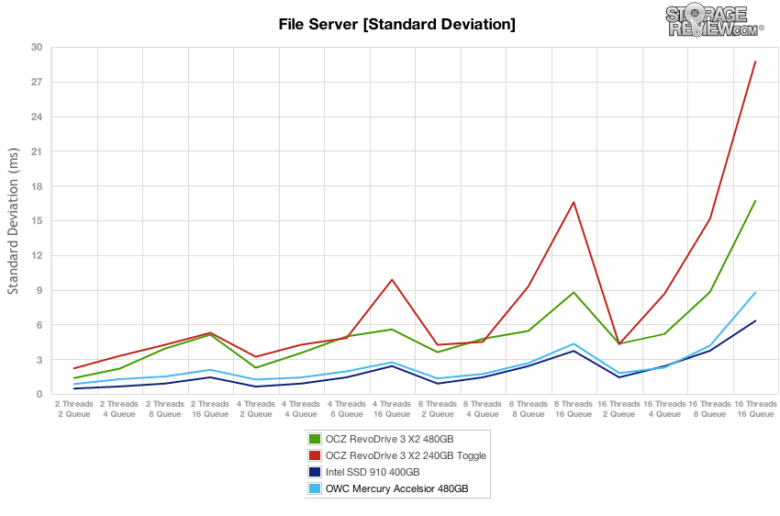Click the '8 Threads 2 Queue' axis label
This screenshot has height=516, width=780.
coord(437,409)
